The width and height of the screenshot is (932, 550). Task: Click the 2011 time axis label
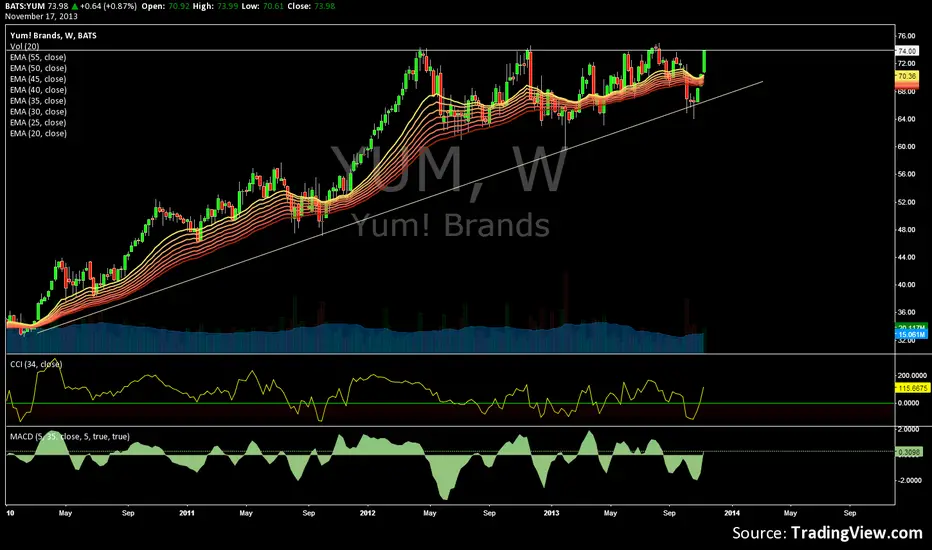coord(187,513)
